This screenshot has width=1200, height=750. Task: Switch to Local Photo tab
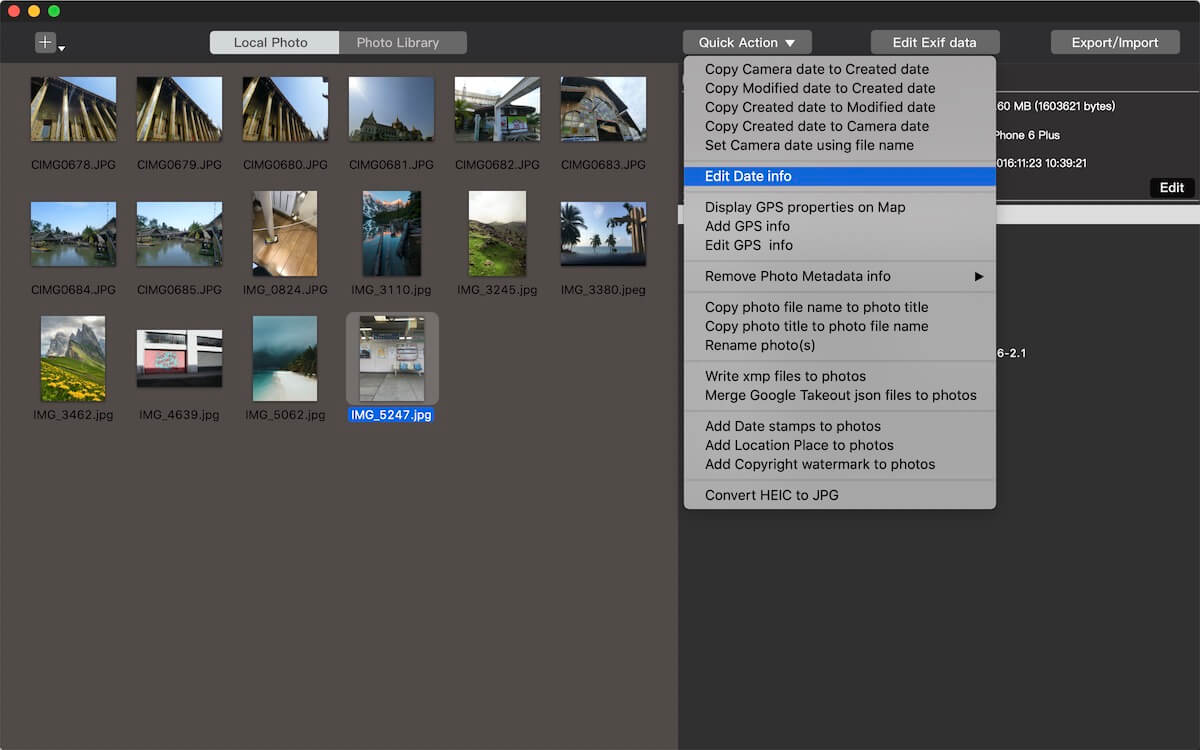tap(271, 42)
